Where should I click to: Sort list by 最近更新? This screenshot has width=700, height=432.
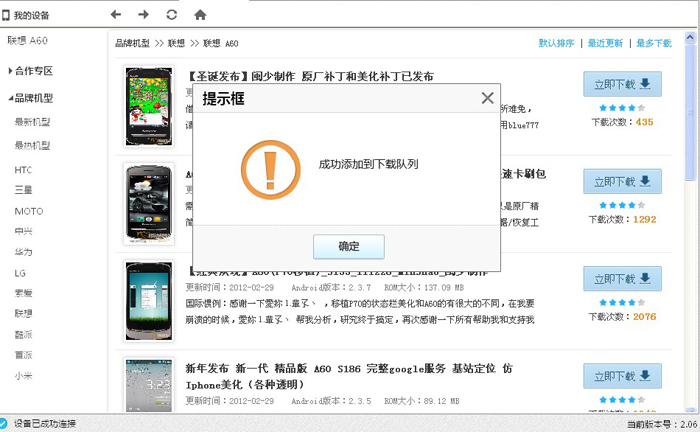605,44
